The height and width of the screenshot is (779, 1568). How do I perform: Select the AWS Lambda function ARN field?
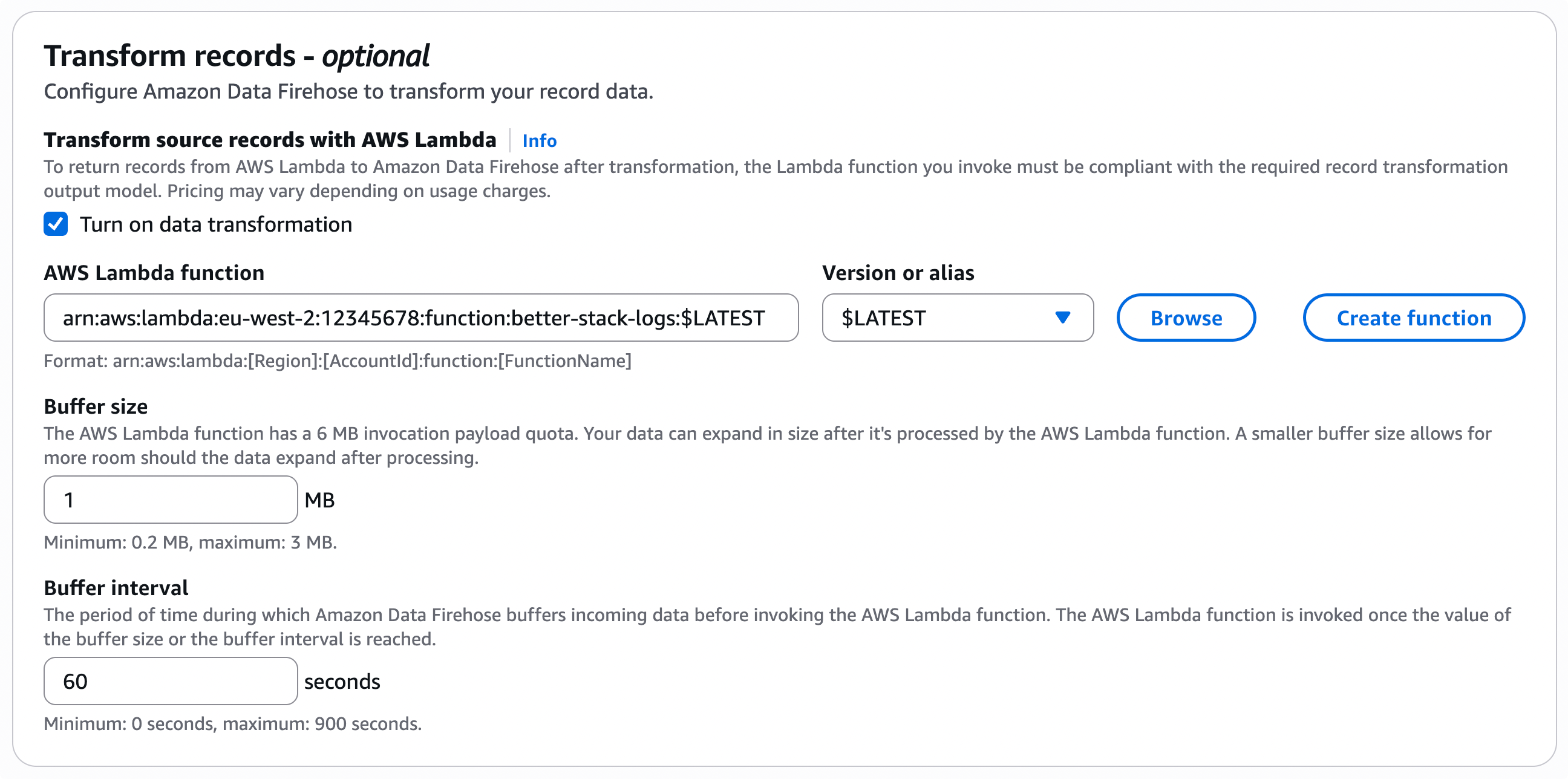coord(420,317)
